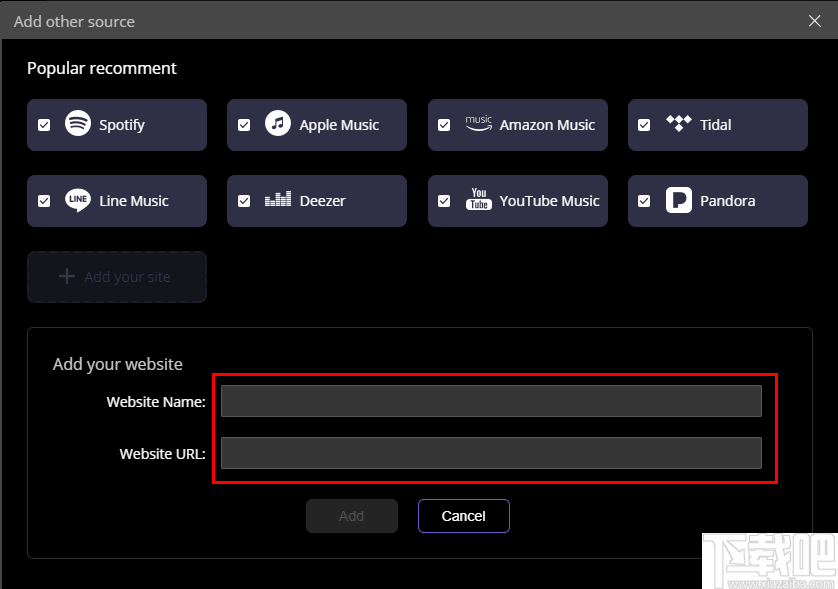Viewport: 838px width, 589px height.
Task: Focus the Website Name input field
Action: [491, 401]
